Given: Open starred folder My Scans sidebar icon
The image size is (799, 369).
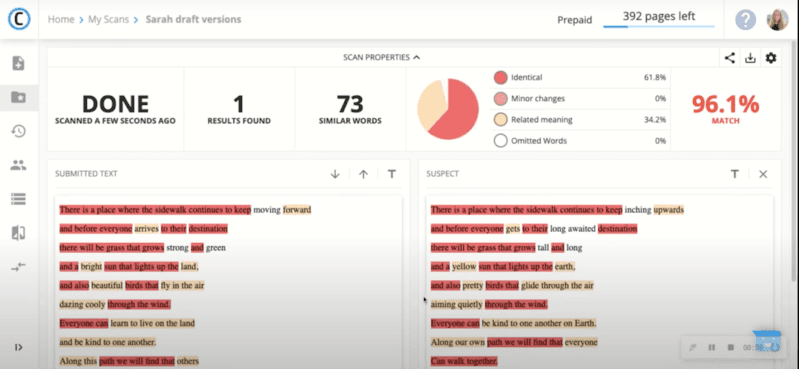Looking at the screenshot, I should (x=18, y=97).
